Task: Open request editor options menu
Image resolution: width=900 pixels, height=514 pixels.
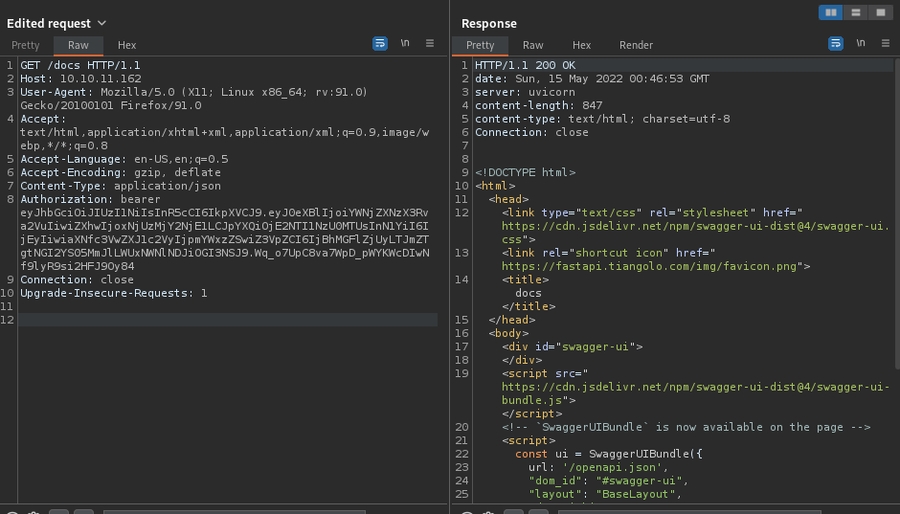Action: point(430,44)
